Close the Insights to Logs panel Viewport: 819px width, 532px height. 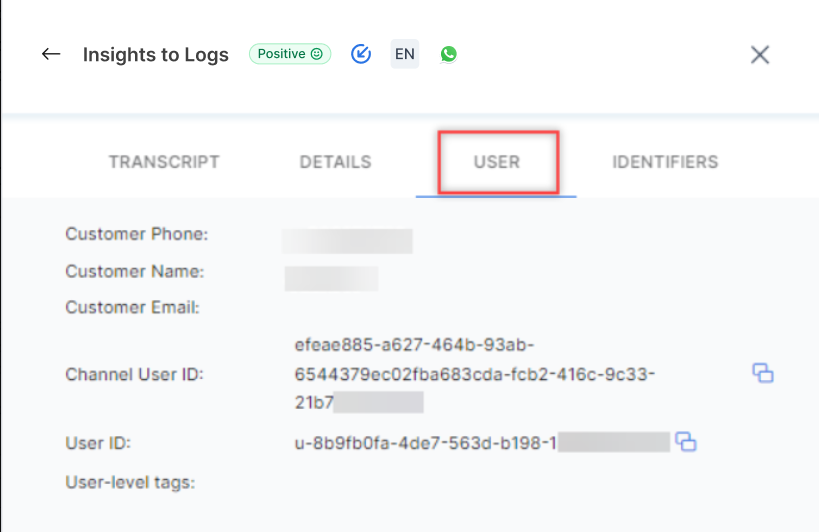coord(760,55)
